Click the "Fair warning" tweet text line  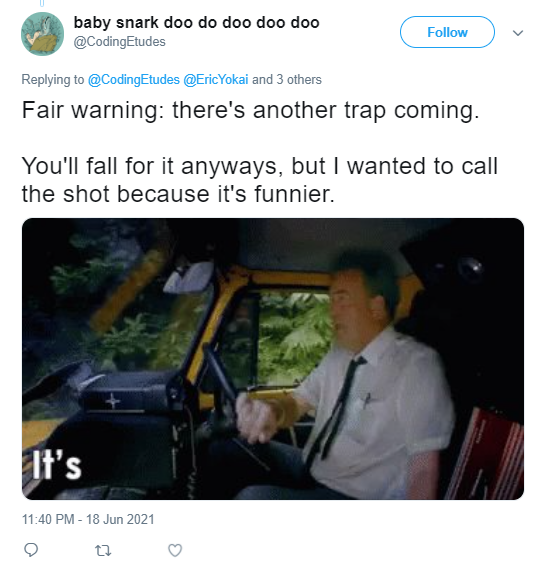(x=251, y=110)
